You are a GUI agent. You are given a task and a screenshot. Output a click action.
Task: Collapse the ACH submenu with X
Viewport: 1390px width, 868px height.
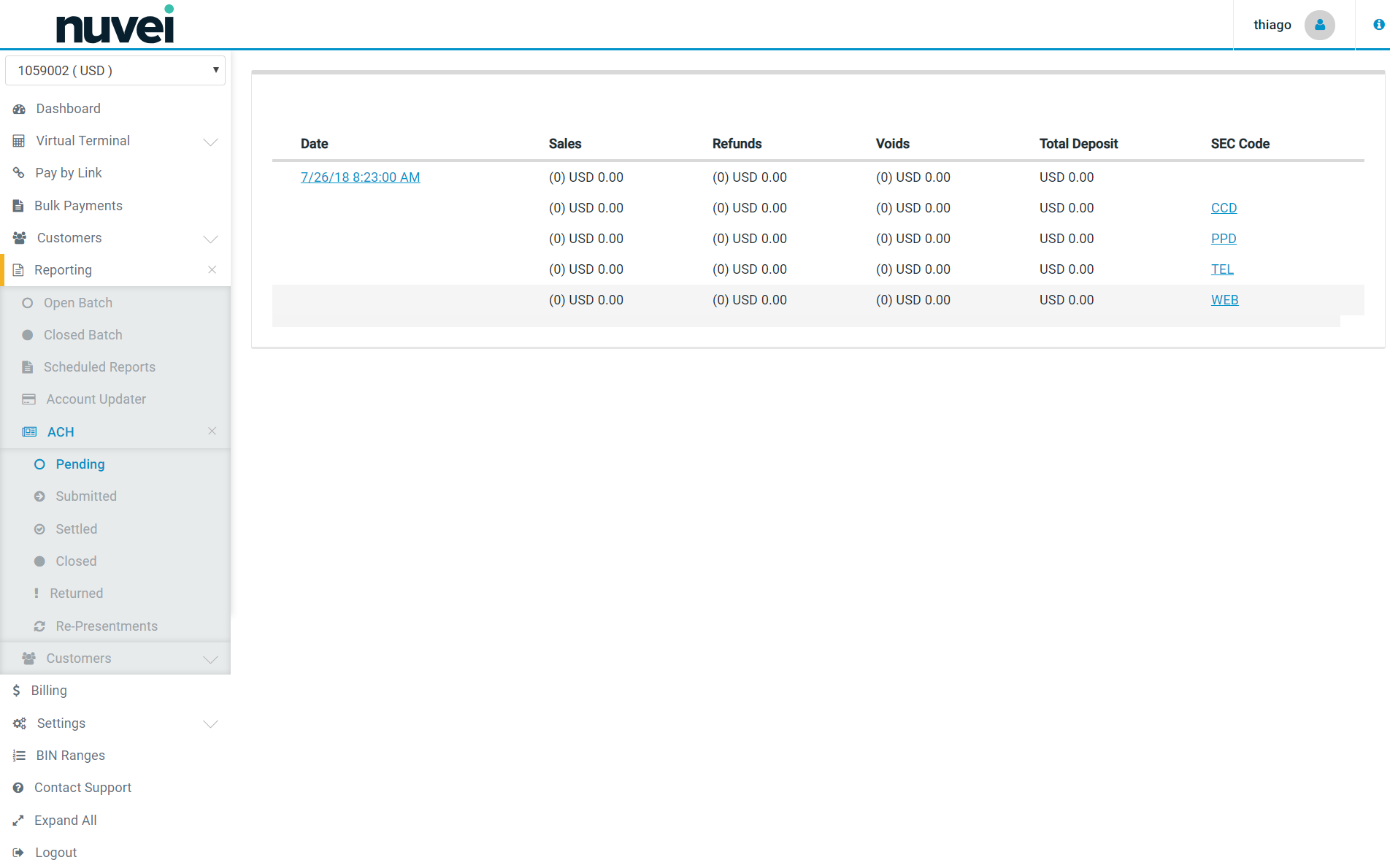pyautogui.click(x=212, y=431)
